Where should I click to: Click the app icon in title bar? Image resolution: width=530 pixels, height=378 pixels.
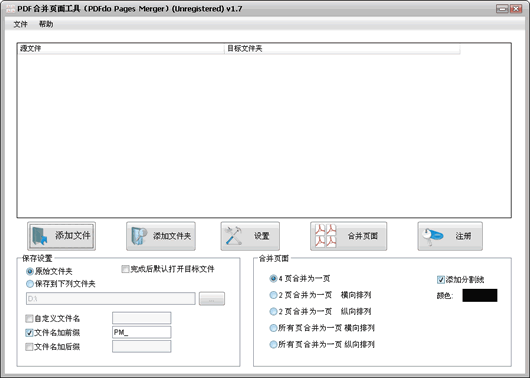tap(10, 9)
